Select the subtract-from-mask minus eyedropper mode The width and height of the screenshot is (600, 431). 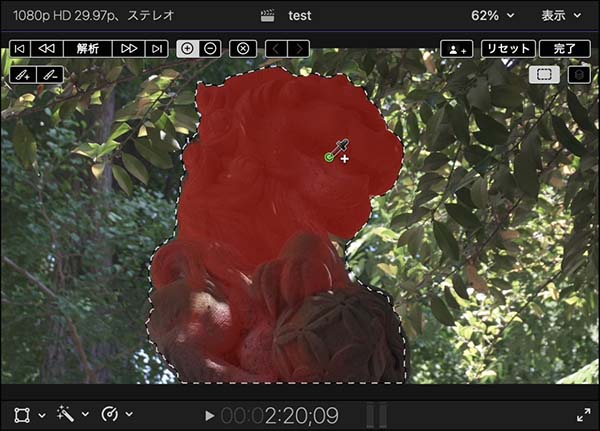point(210,49)
